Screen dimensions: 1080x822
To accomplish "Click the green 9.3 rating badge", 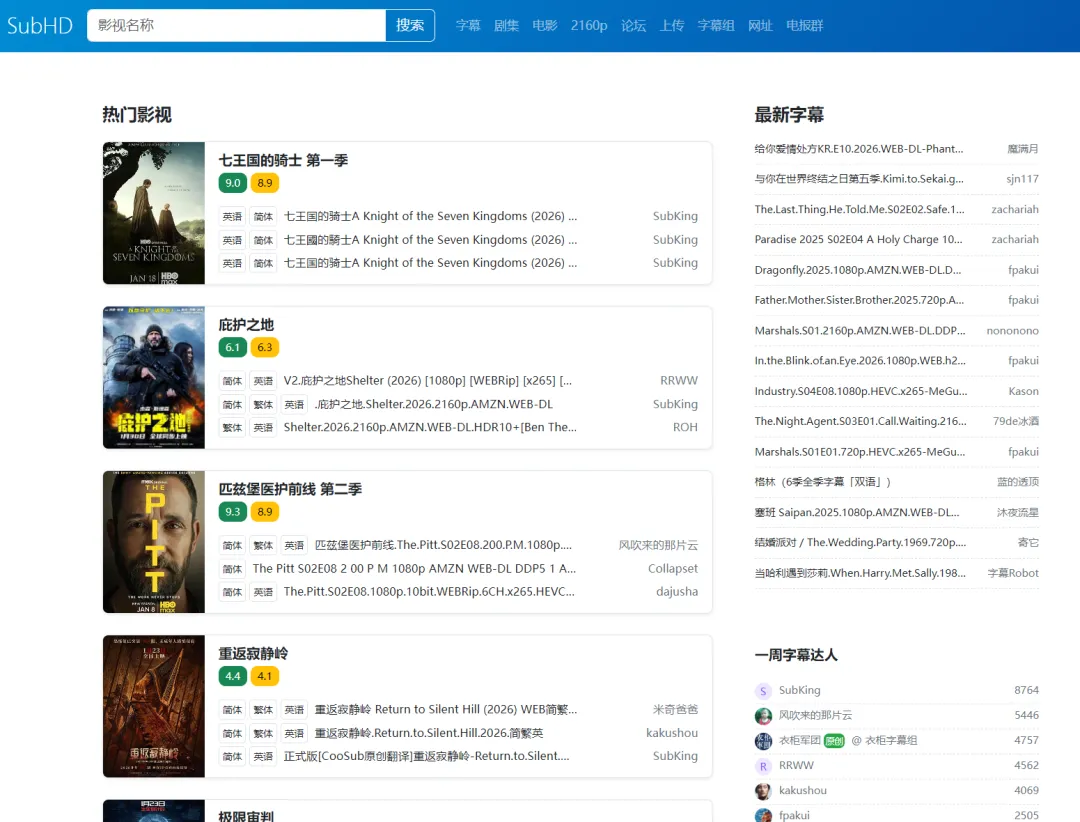I will tap(233, 512).
